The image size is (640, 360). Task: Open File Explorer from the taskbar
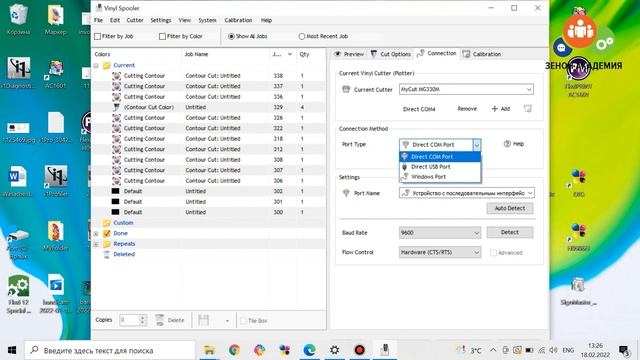point(209,350)
